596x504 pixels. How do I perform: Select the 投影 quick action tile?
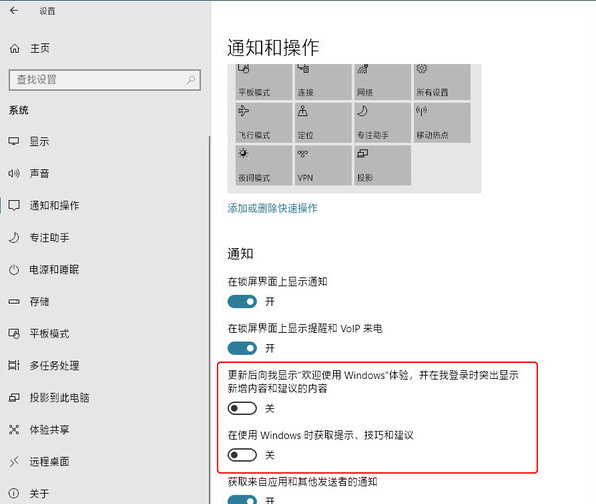tap(382, 165)
